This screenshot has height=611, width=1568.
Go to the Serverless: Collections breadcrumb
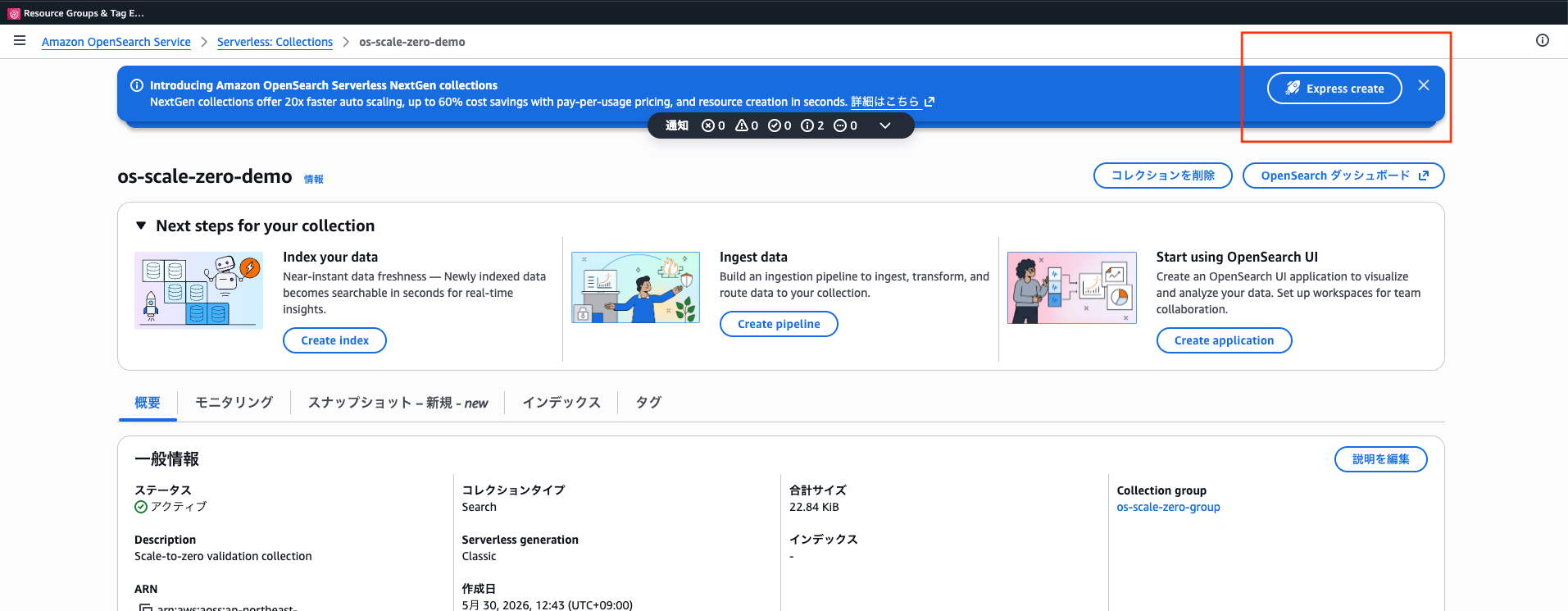pyautogui.click(x=275, y=42)
